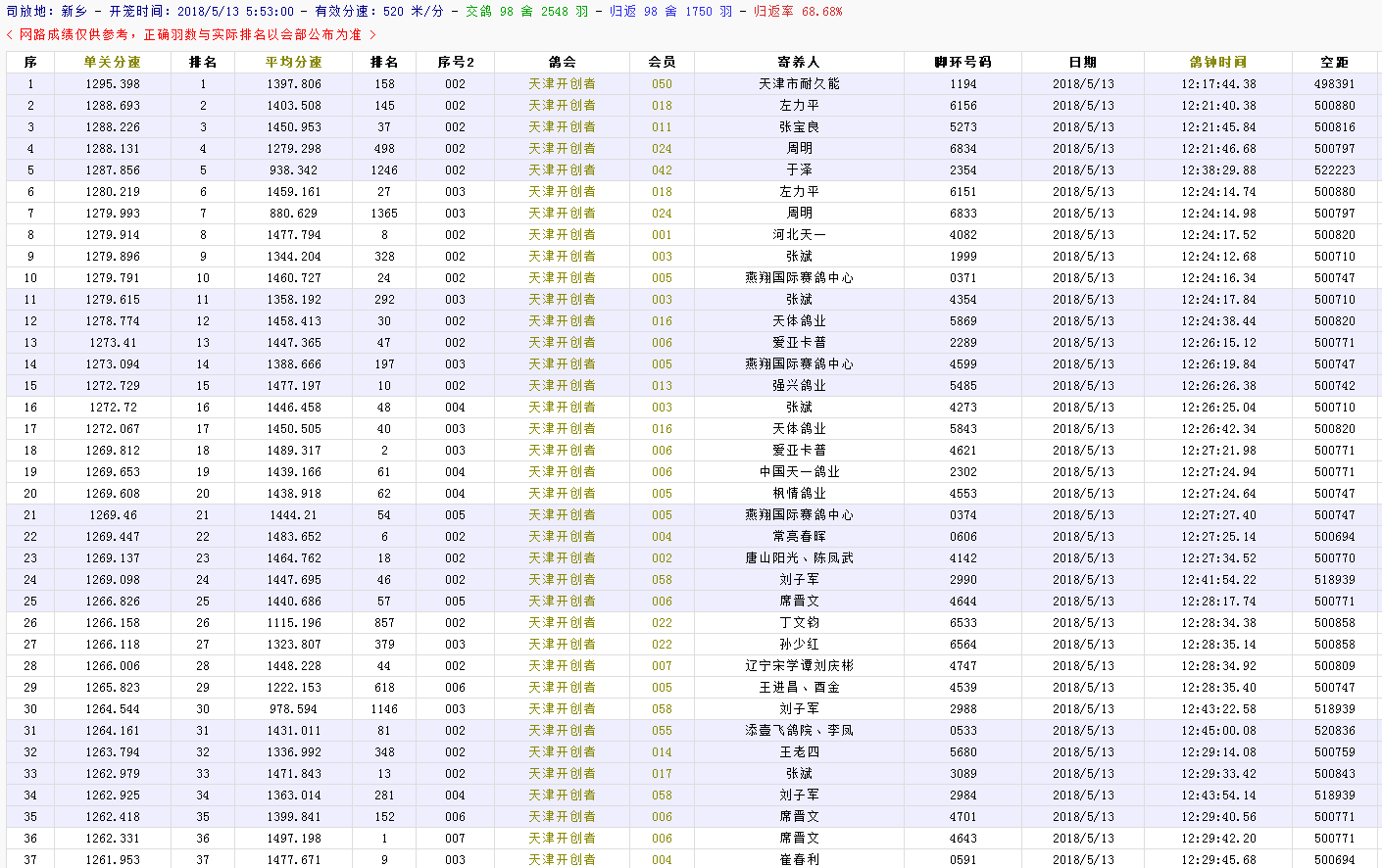The width and height of the screenshot is (1382, 868).
Task: Select the 有效分速 520 米/分 text
Action: (379, 12)
